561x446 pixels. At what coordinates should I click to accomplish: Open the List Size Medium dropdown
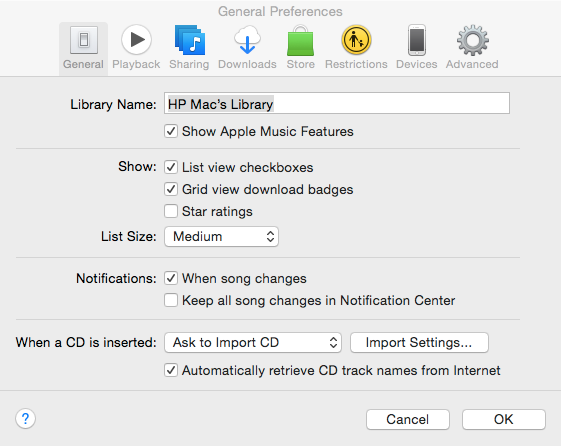coord(221,236)
